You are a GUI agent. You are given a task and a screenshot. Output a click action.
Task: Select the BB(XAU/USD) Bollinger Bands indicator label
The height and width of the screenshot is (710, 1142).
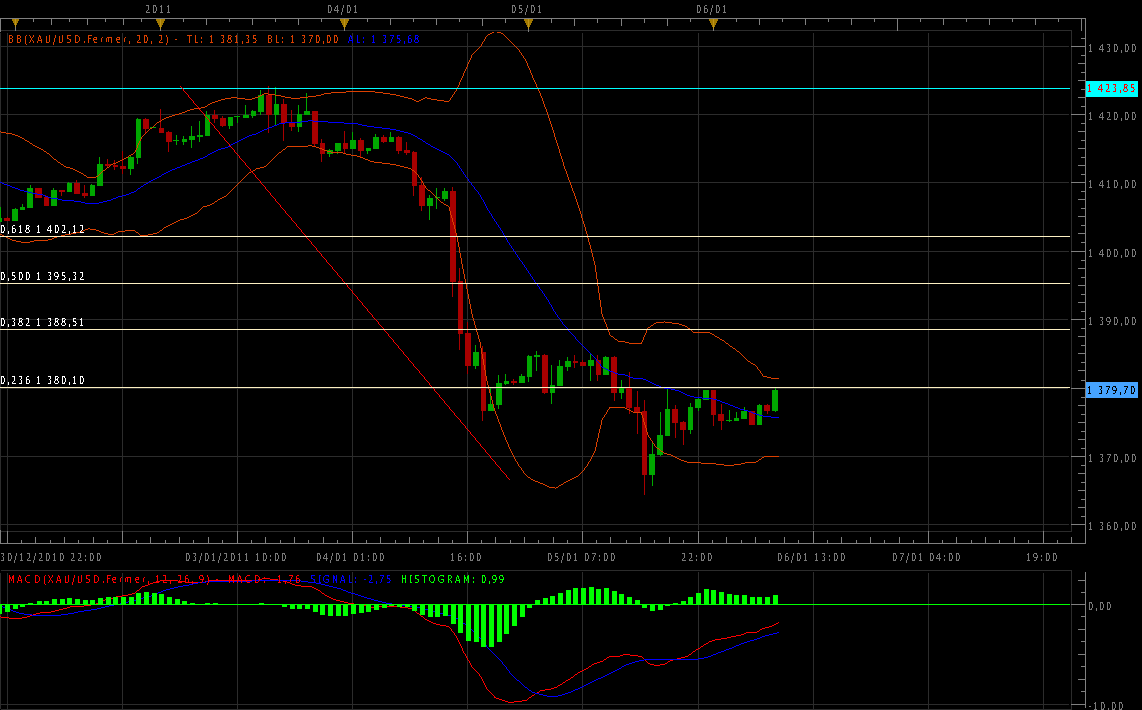[x=90, y=39]
